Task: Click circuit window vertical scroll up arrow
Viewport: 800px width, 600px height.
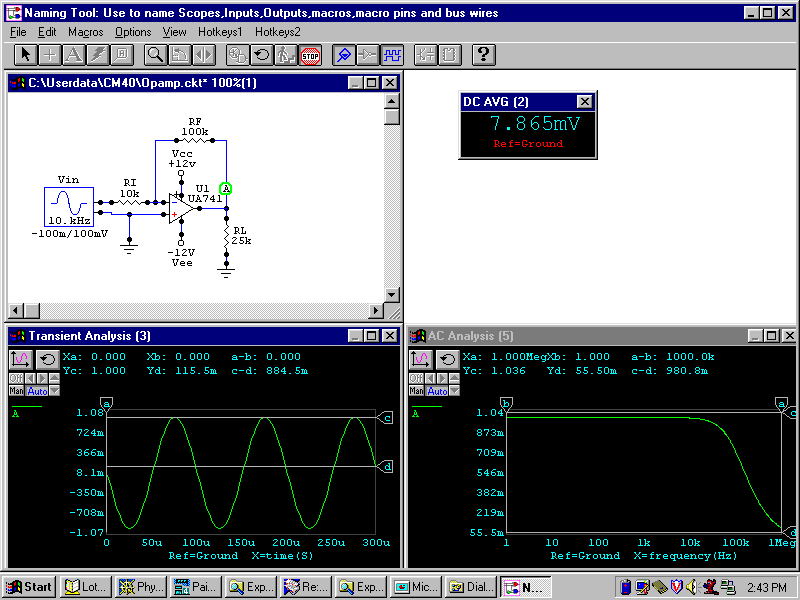Action: 391,101
